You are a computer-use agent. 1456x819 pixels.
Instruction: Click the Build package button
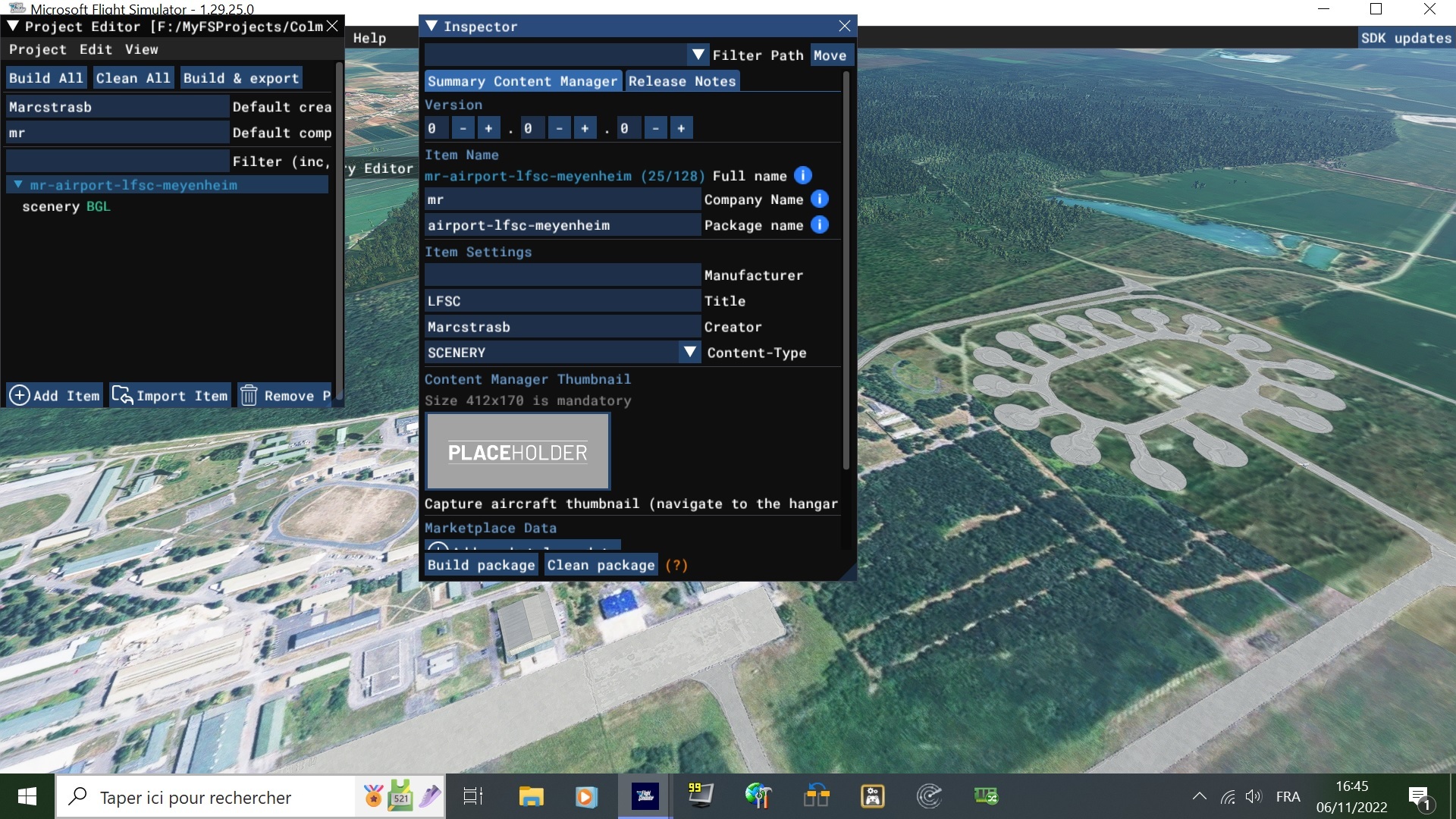coord(481,565)
